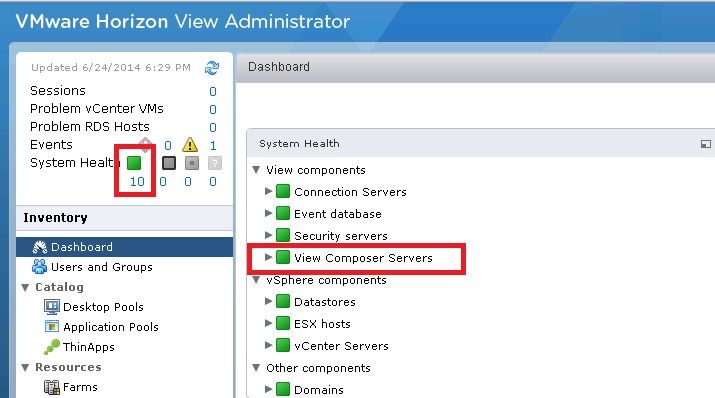
Task: Collapse the vSphere components group
Action: point(256,279)
